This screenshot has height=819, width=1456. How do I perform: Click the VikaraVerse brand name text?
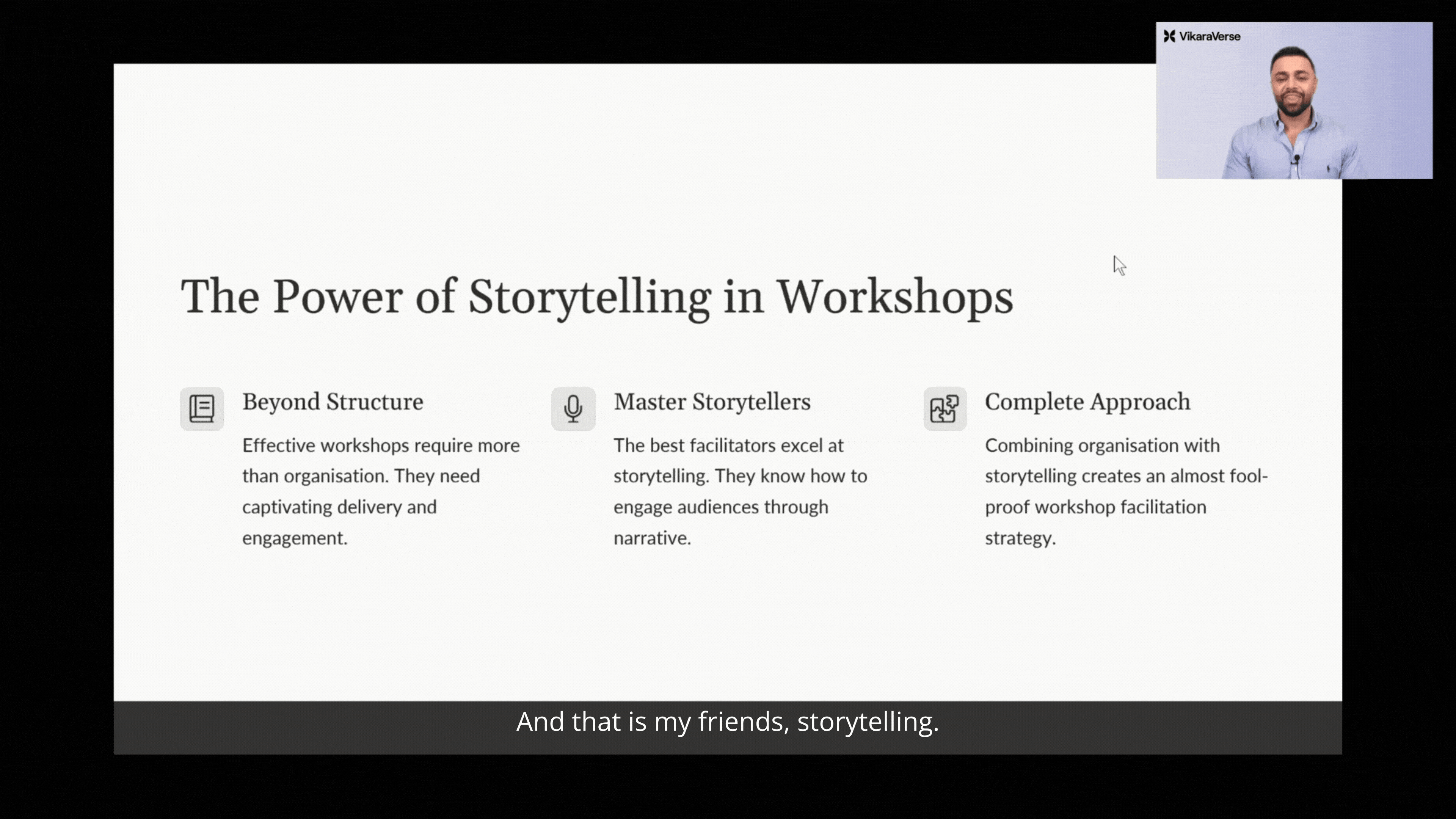coord(1210,37)
